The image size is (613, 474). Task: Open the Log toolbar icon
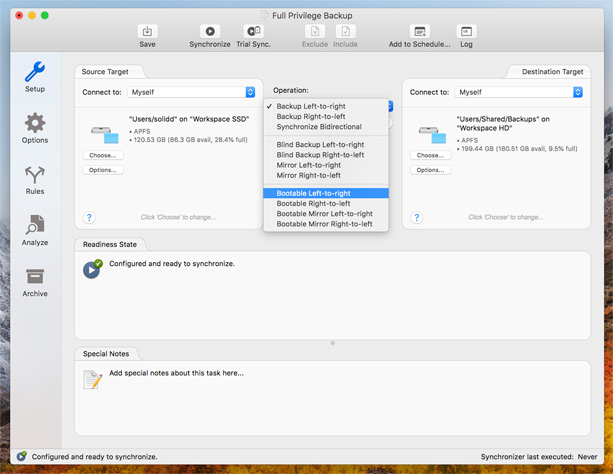tap(466, 31)
